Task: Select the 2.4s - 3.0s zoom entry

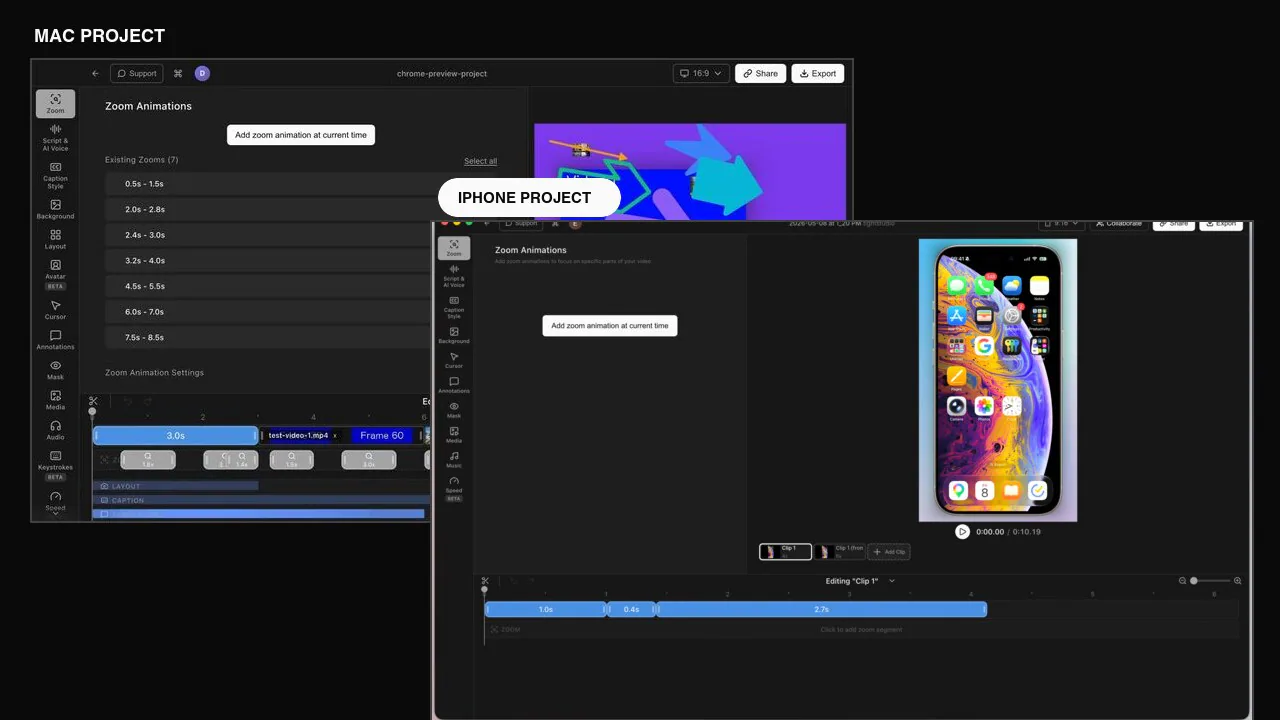Action: [x=268, y=235]
